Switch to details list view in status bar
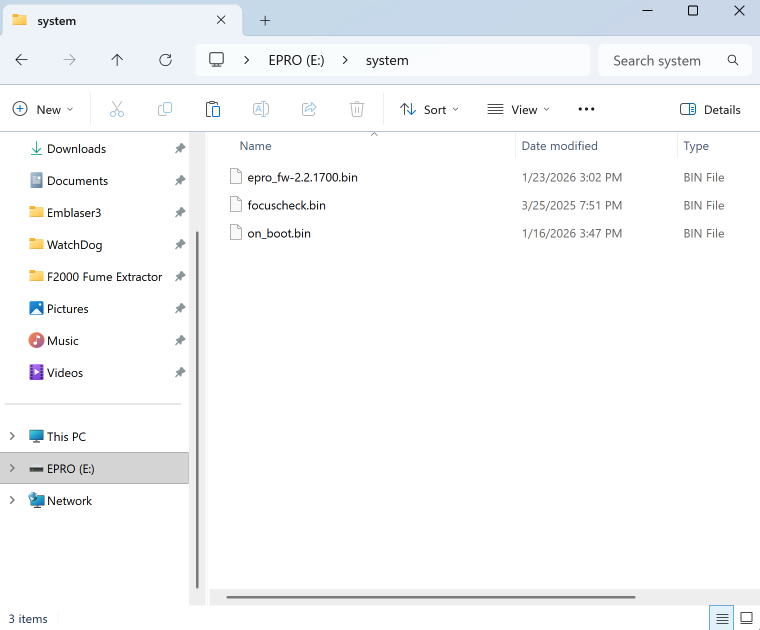This screenshot has width=760, height=630. pos(722,618)
